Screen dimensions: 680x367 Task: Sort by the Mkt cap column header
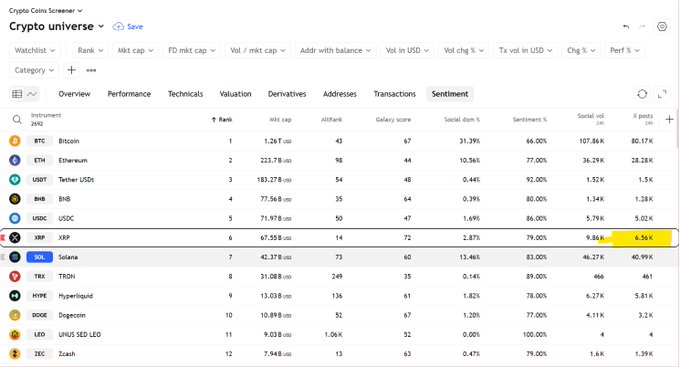pyautogui.click(x=281, y=119)
